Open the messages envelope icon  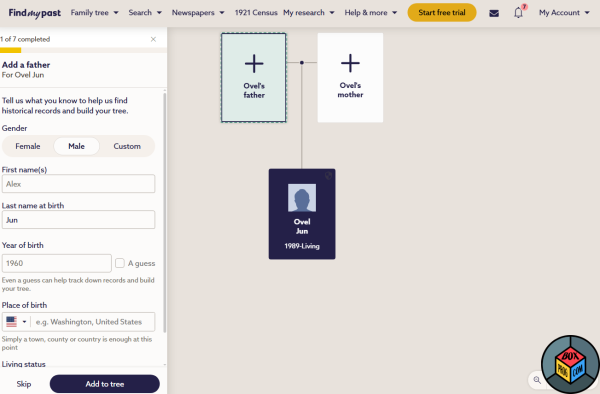tap(494, 13)
